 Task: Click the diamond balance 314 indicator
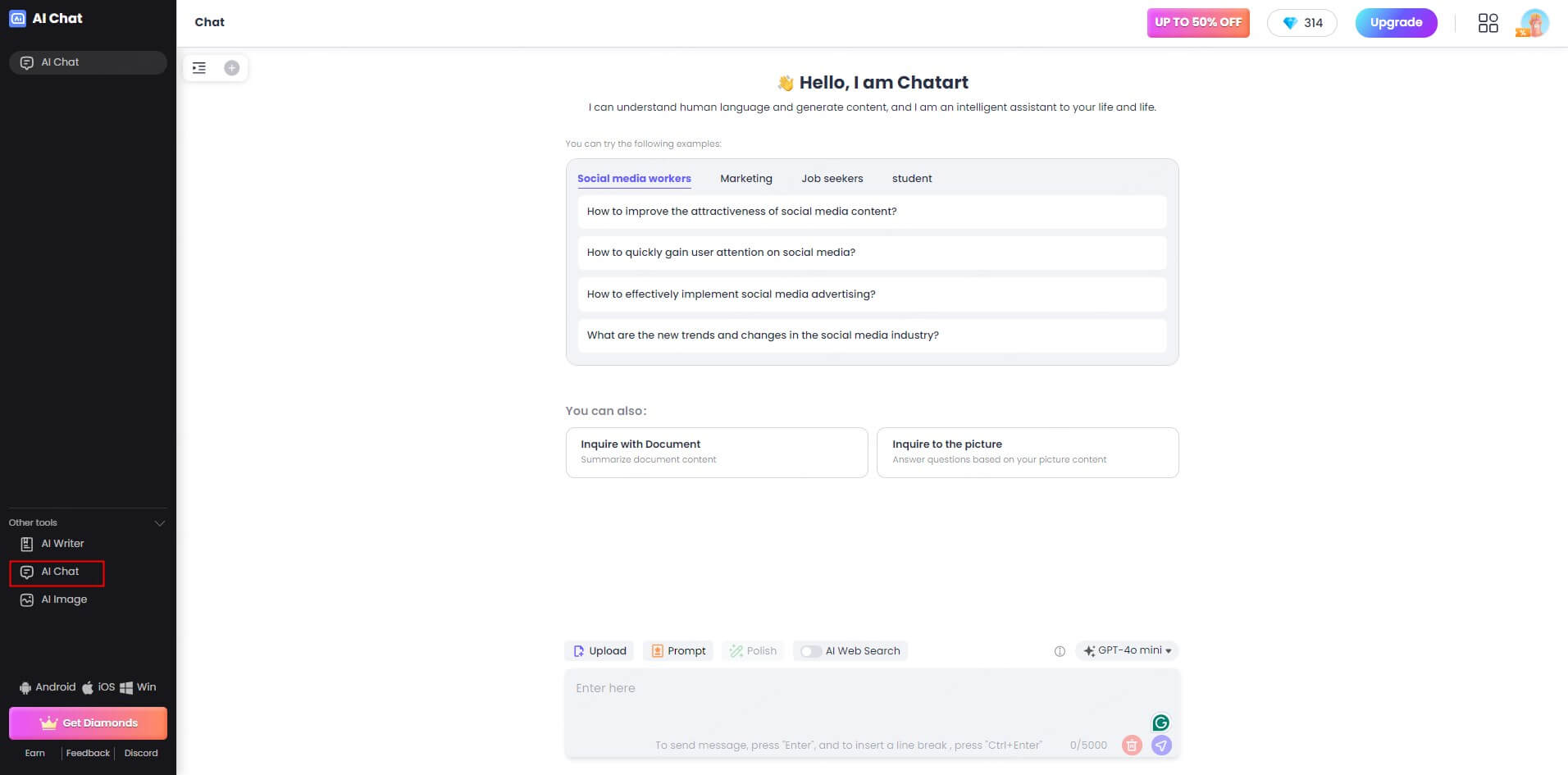(1302, 23)
